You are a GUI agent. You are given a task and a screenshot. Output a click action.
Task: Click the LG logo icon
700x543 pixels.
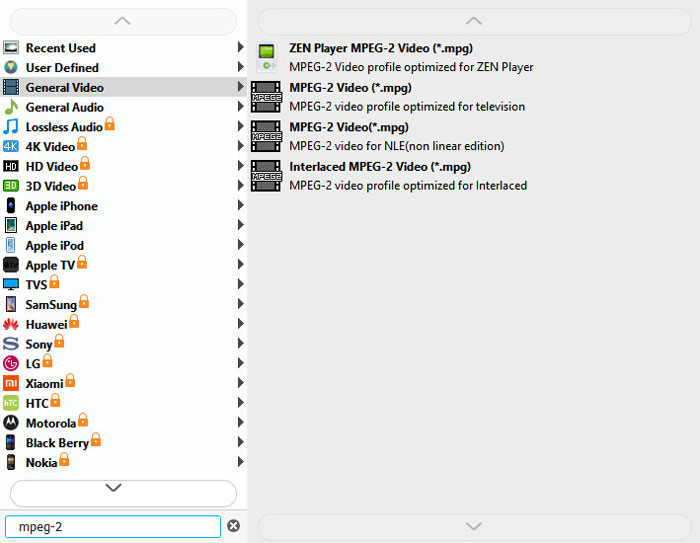11,363
